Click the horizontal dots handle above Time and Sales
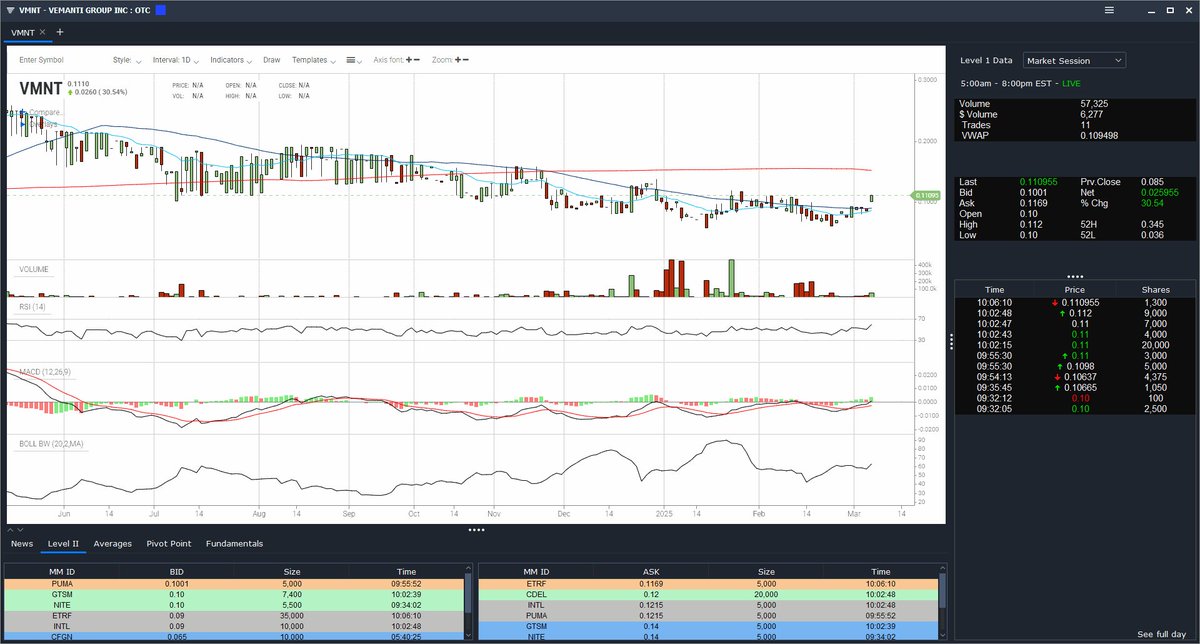The image size is (1200, 644). (x=1075, y=275)
